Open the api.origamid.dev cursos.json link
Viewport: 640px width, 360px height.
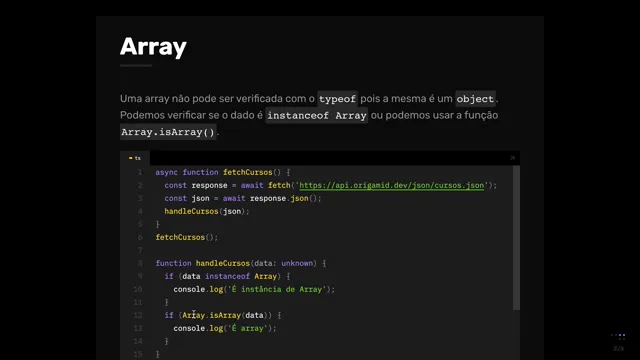[x=391, y=185]
